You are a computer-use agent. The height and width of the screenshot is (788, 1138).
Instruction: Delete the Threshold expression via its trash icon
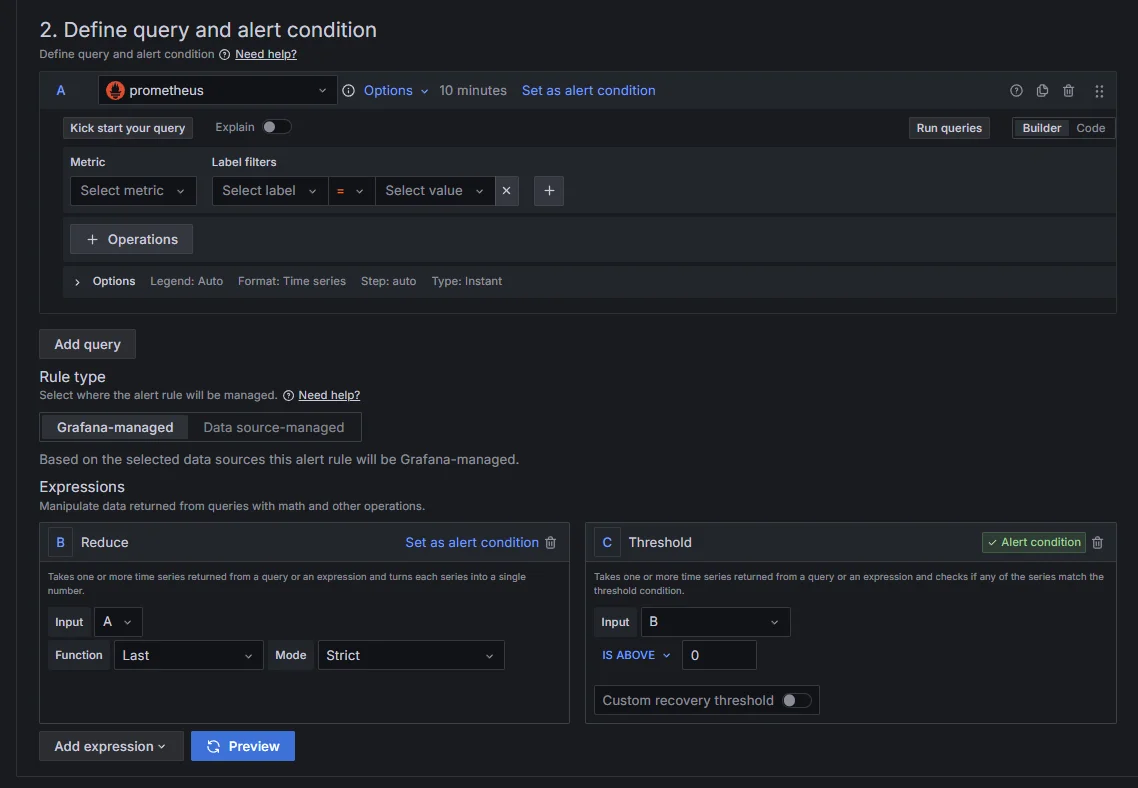point(1097,542)
